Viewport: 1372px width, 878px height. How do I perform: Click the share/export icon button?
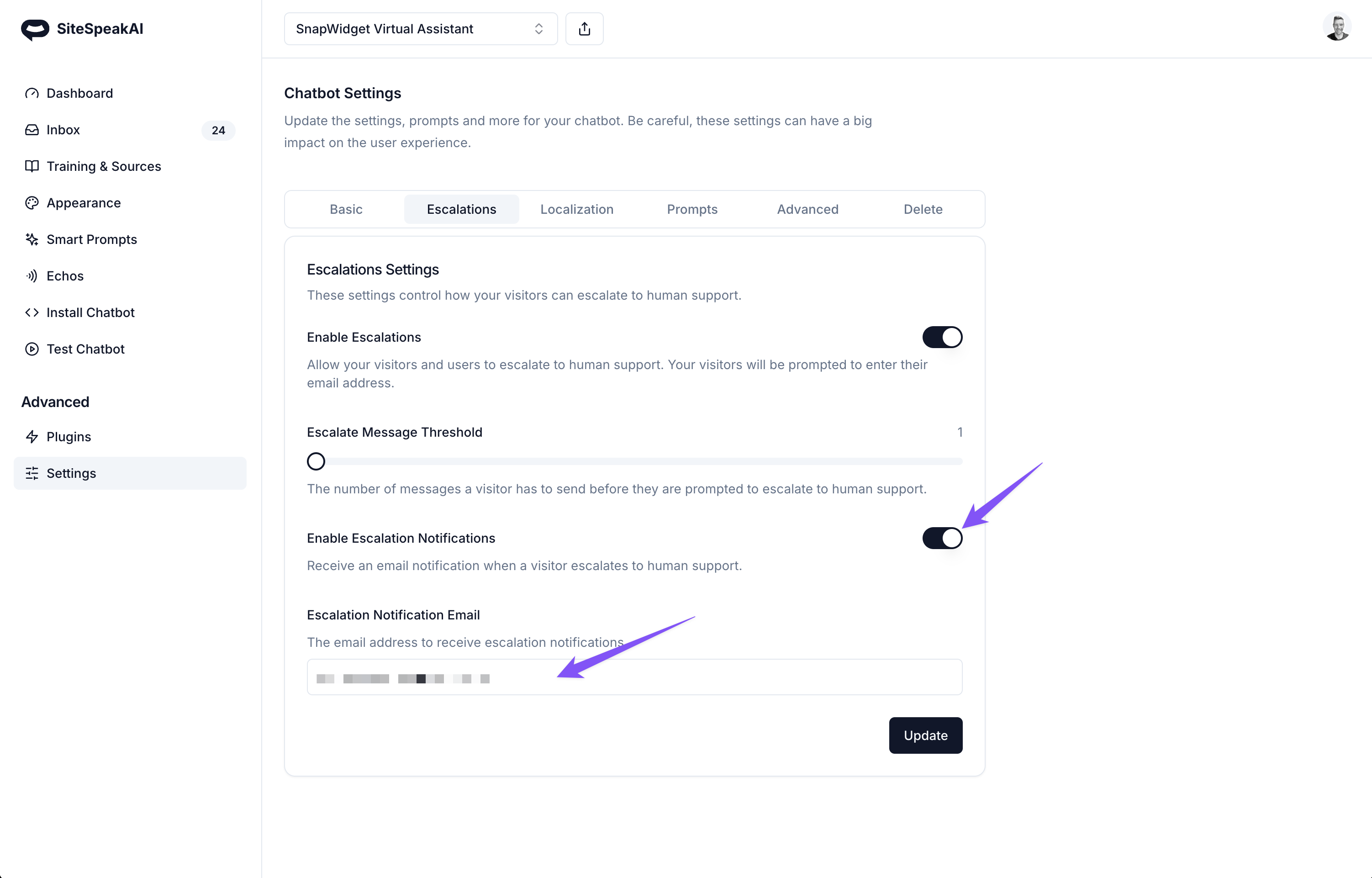pos(584,29)
